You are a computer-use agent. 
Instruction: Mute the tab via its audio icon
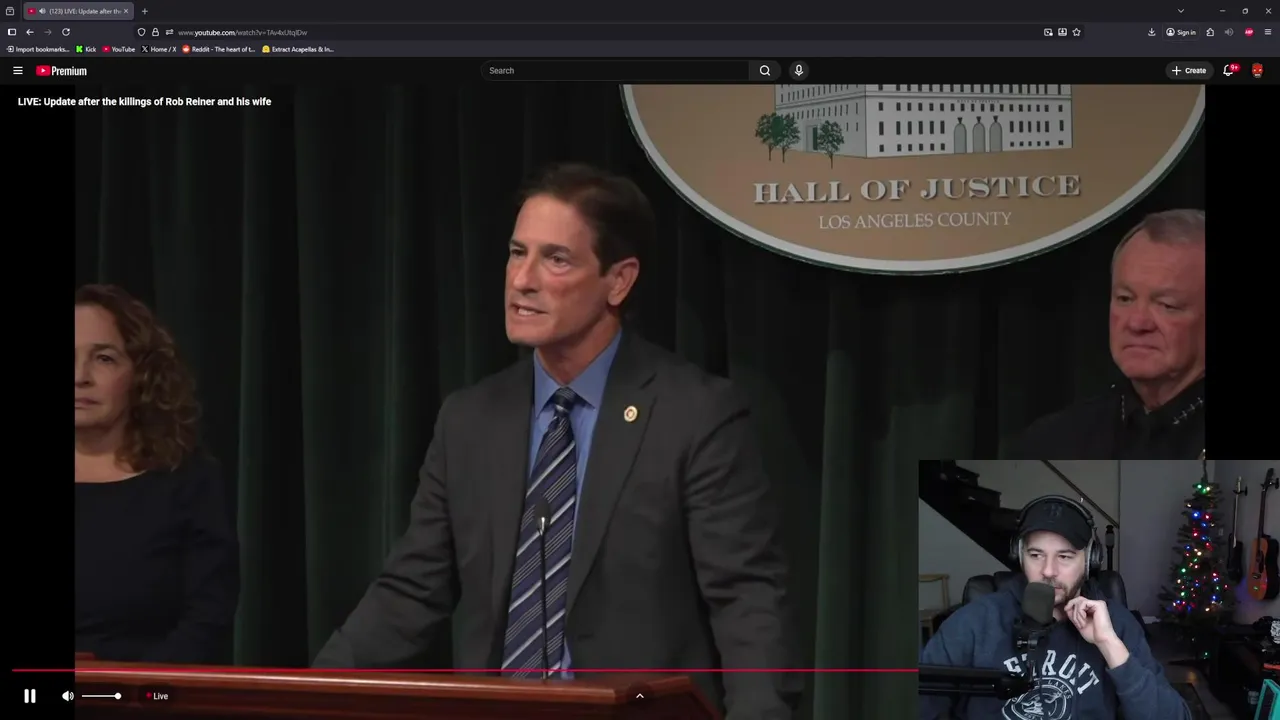point(42,11)
